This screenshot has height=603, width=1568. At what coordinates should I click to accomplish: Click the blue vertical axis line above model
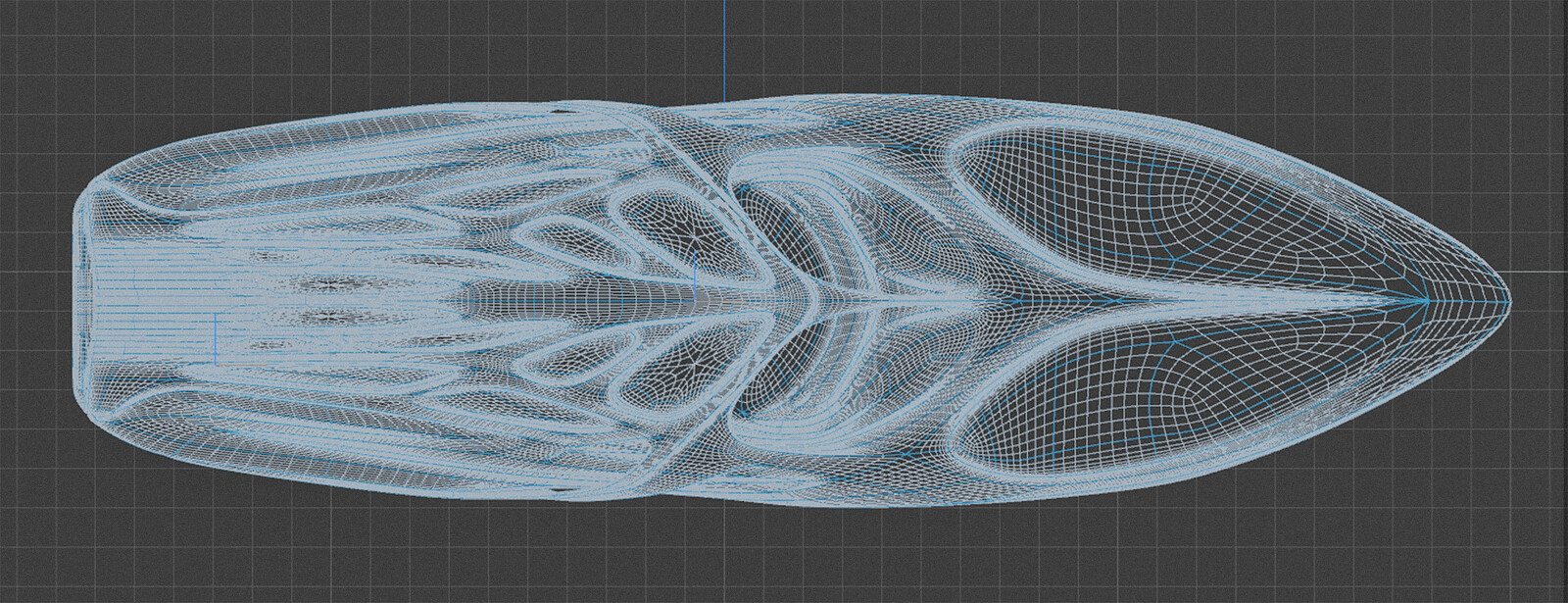(723, 49)
